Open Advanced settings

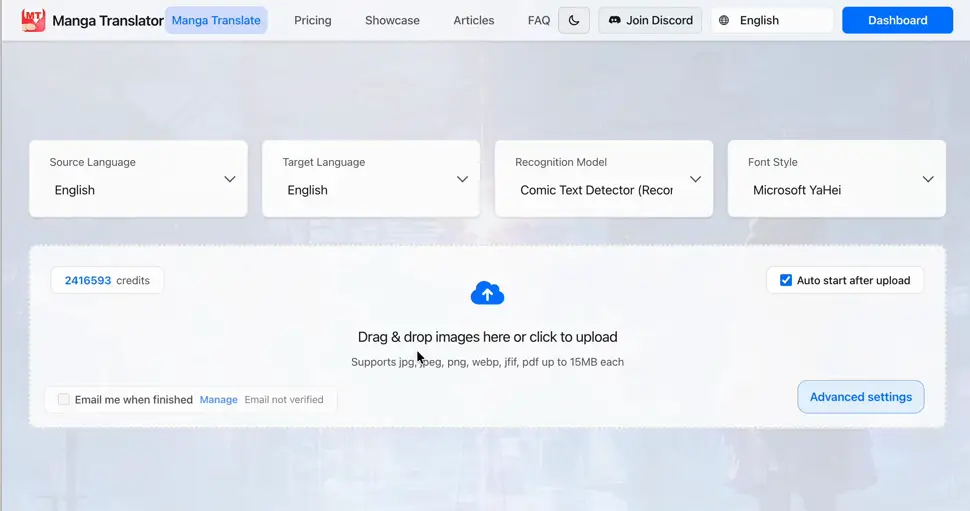[x=861, y=397]
